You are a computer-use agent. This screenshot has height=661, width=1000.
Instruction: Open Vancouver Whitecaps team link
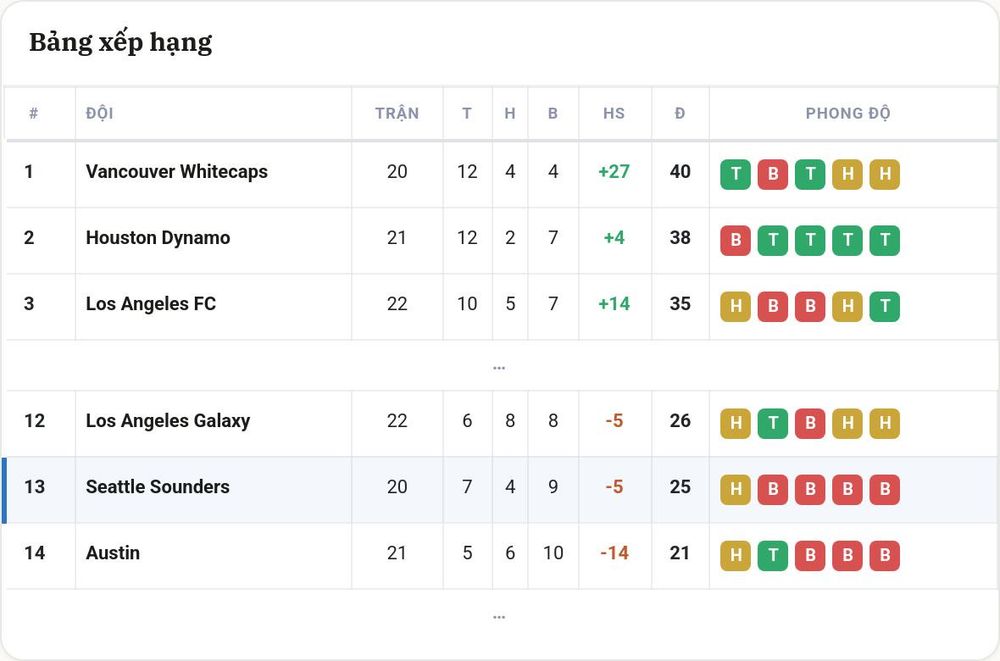coord(177,172)
